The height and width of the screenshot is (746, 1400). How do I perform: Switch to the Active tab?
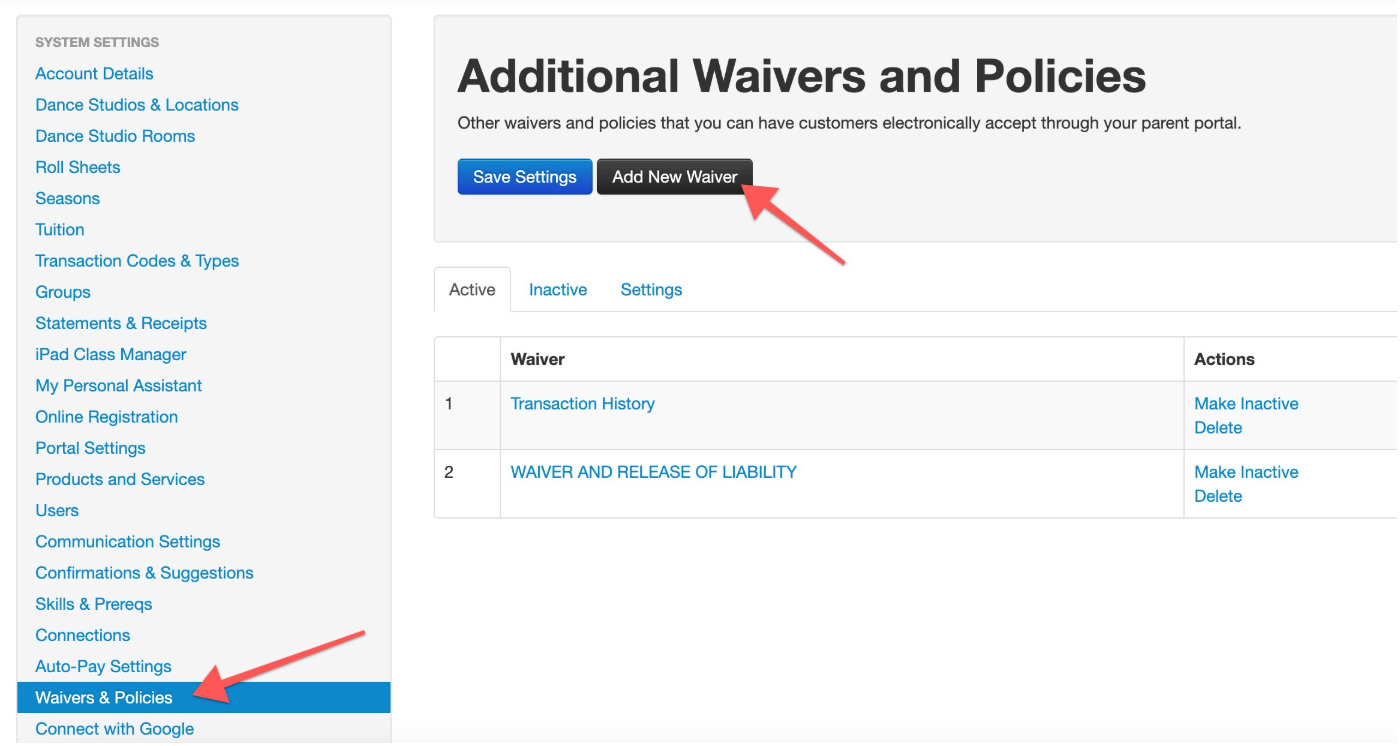coord(472,290)
